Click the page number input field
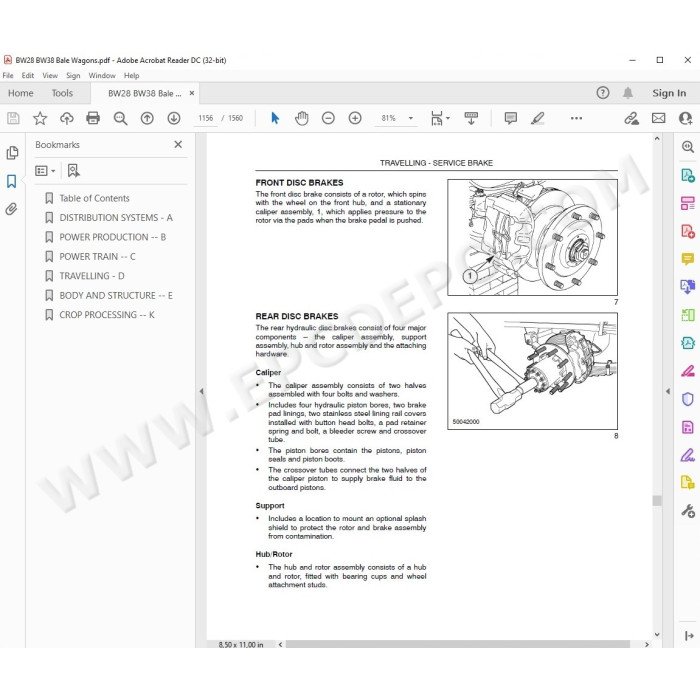 pos(206,118)
